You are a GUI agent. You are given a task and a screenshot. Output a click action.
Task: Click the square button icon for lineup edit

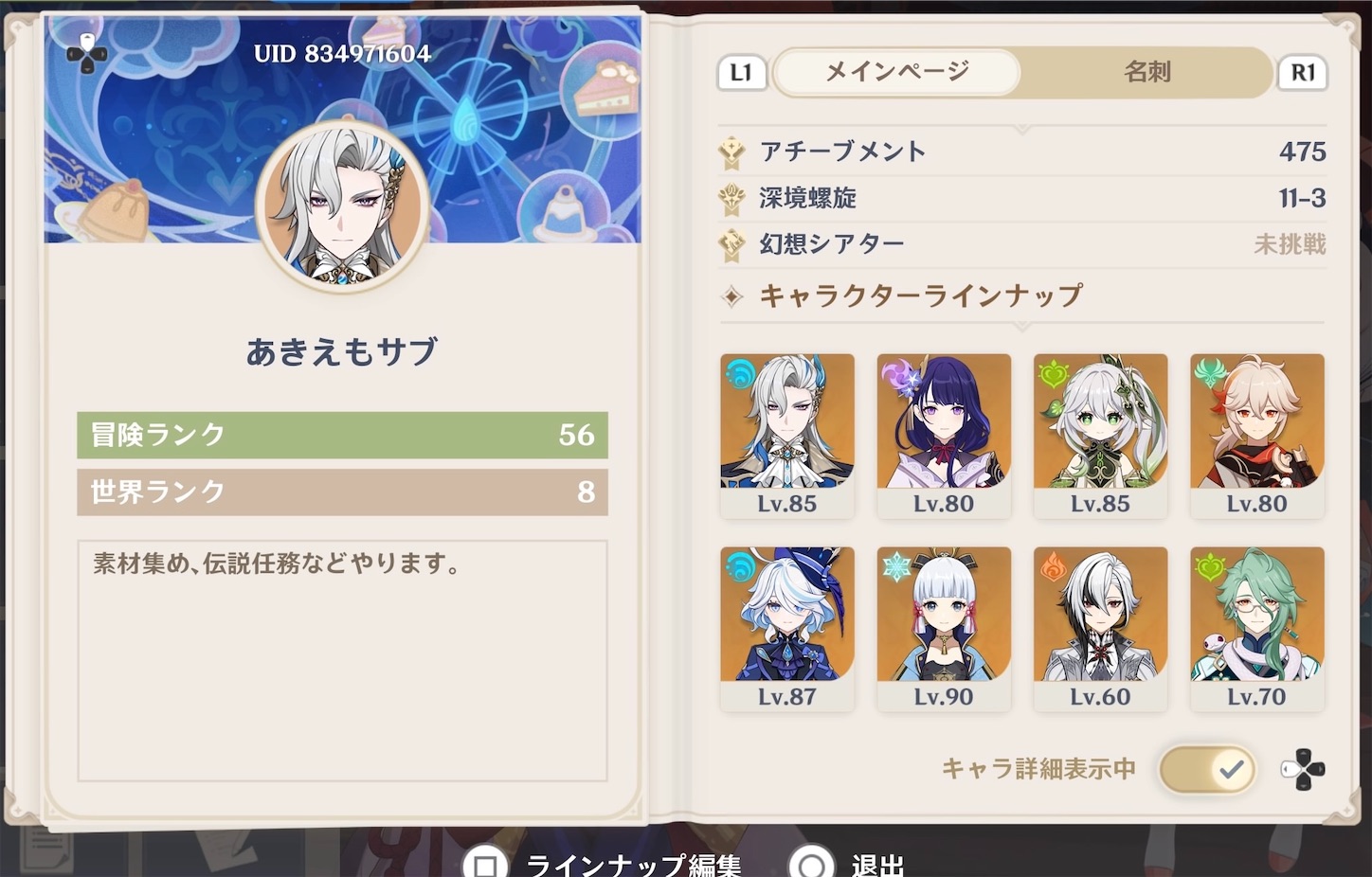pyautogui.click(x=486, y=864)
